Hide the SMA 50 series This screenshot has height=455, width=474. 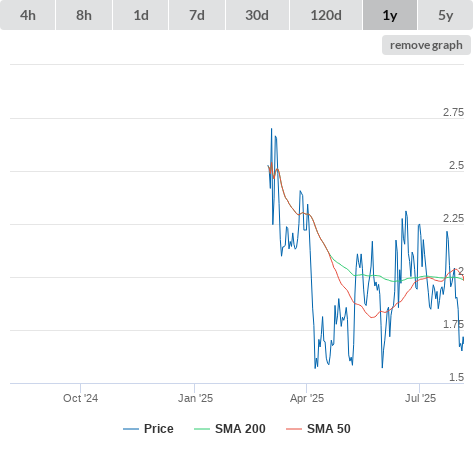[x=329, y=429]
